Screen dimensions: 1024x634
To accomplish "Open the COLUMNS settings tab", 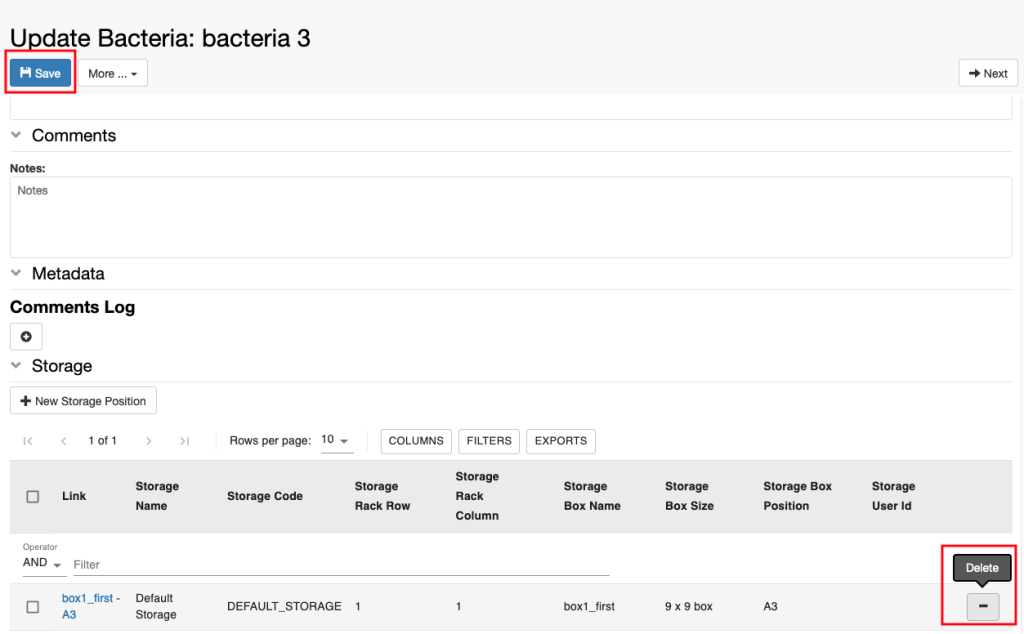I will point(416,441).
